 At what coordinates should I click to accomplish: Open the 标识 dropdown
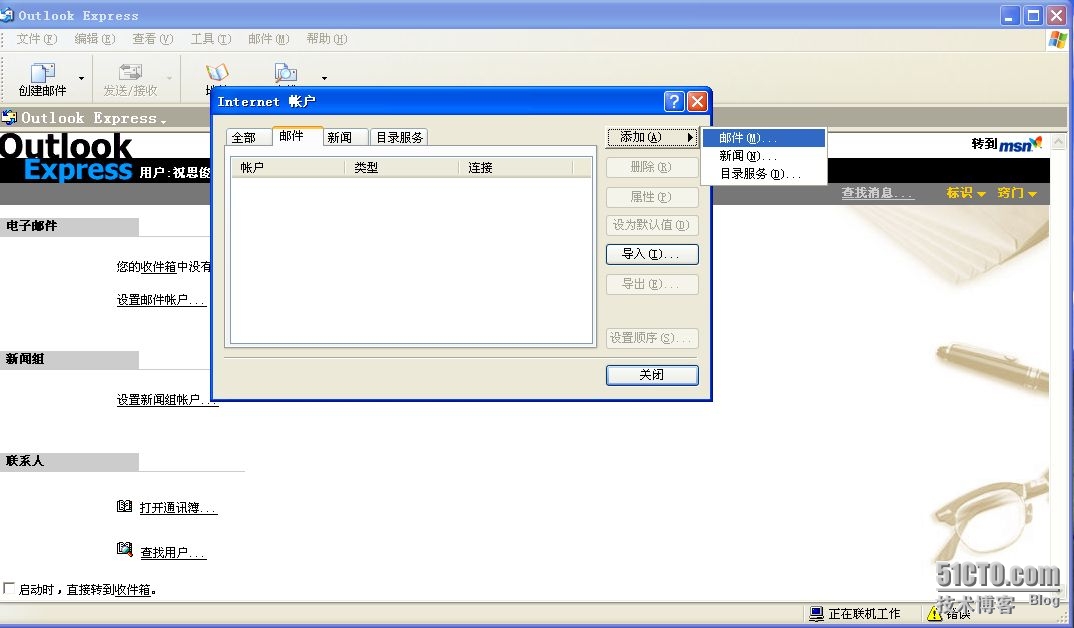tap(966, 193)
